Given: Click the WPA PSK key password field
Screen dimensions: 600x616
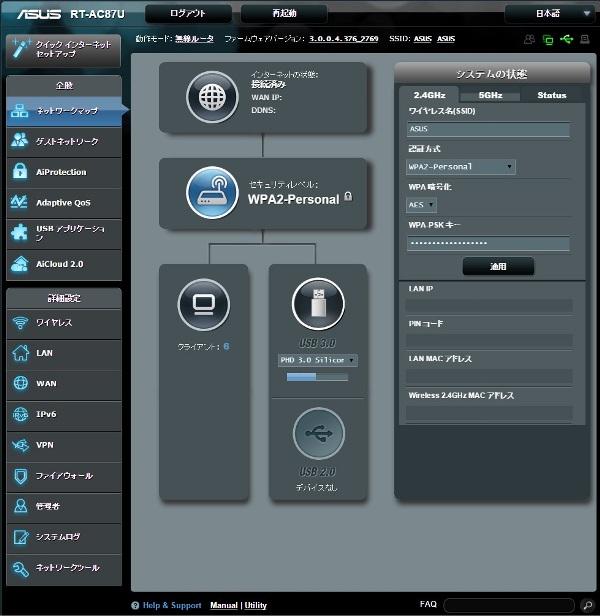Looking at the screenshot, I should click(488, 244).
